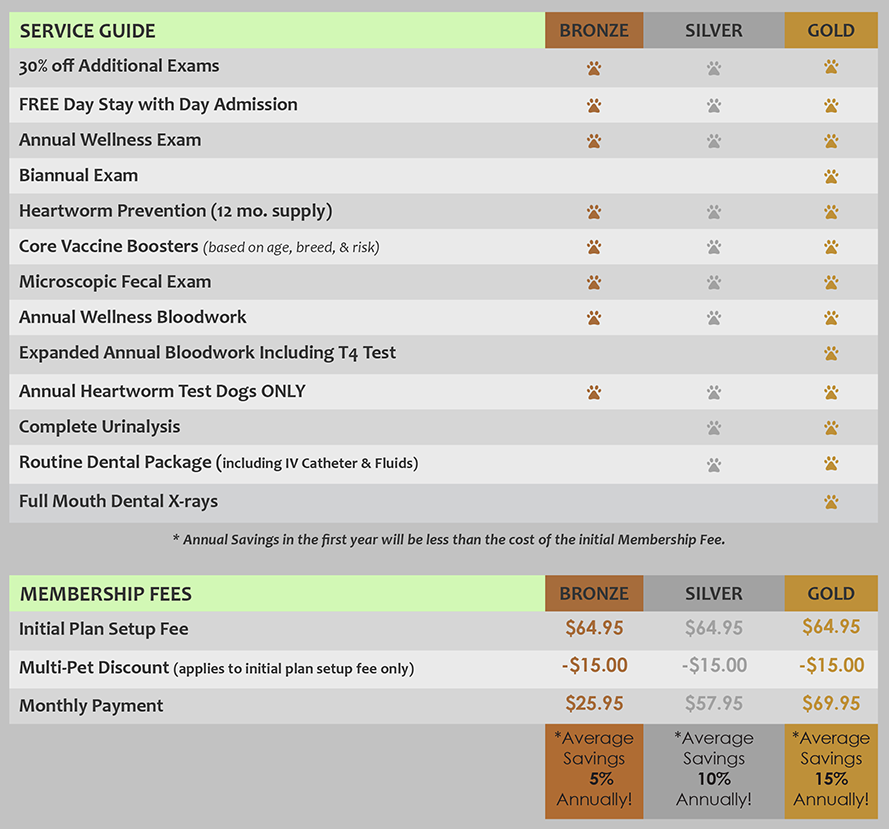Screen dimensions: 889x829
Task: Click the Gold paw for Core Vaccine Boosters
Action: 831,247
